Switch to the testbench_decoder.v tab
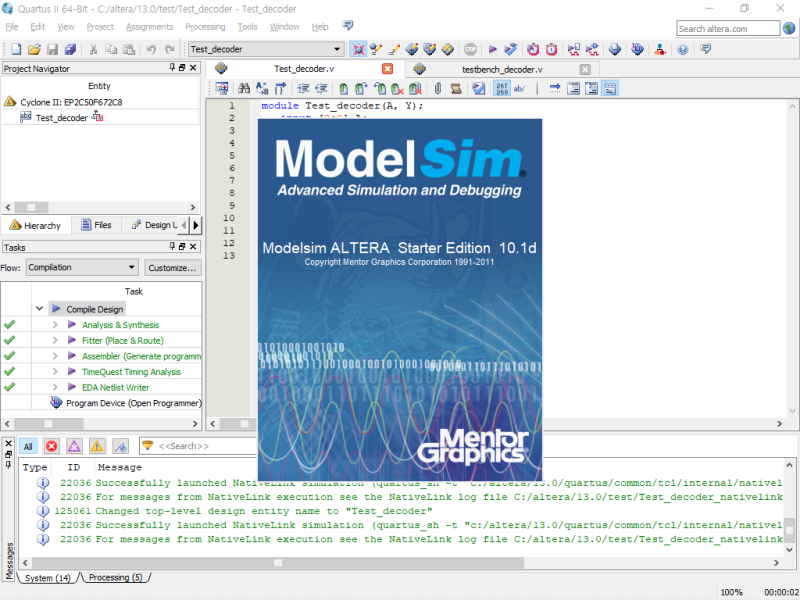The width and height of the screenshot is (800, 600). tap(501, 70)
